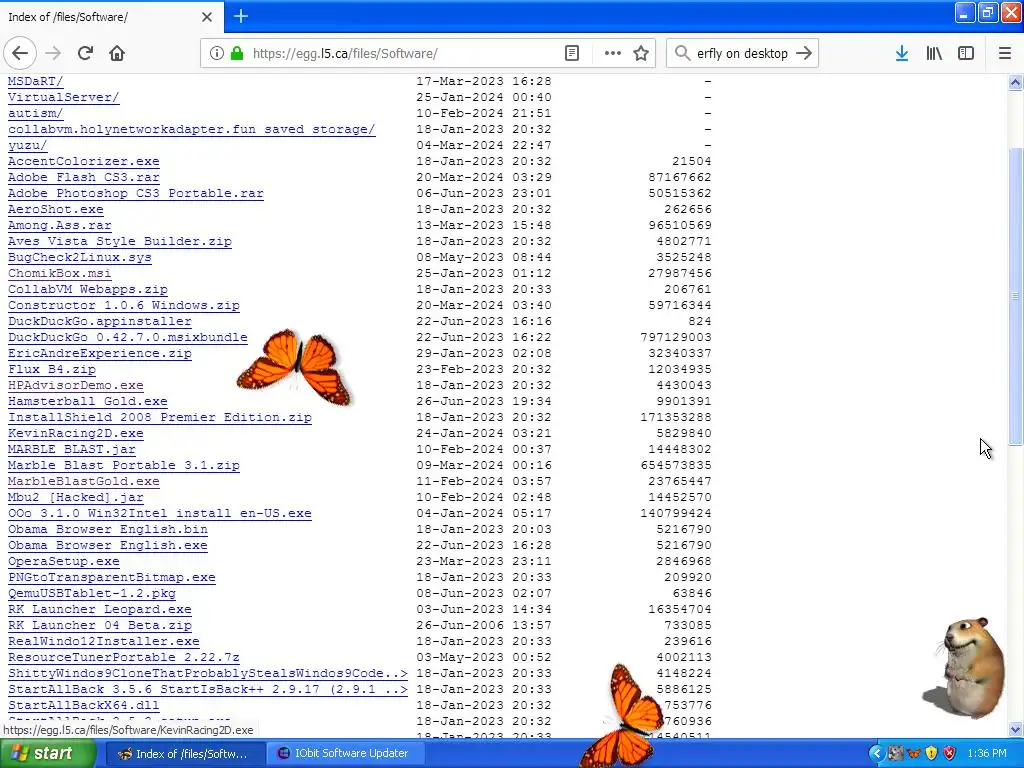
Task: Download BugCheck2Linux.sys
Action: point(80,257)
